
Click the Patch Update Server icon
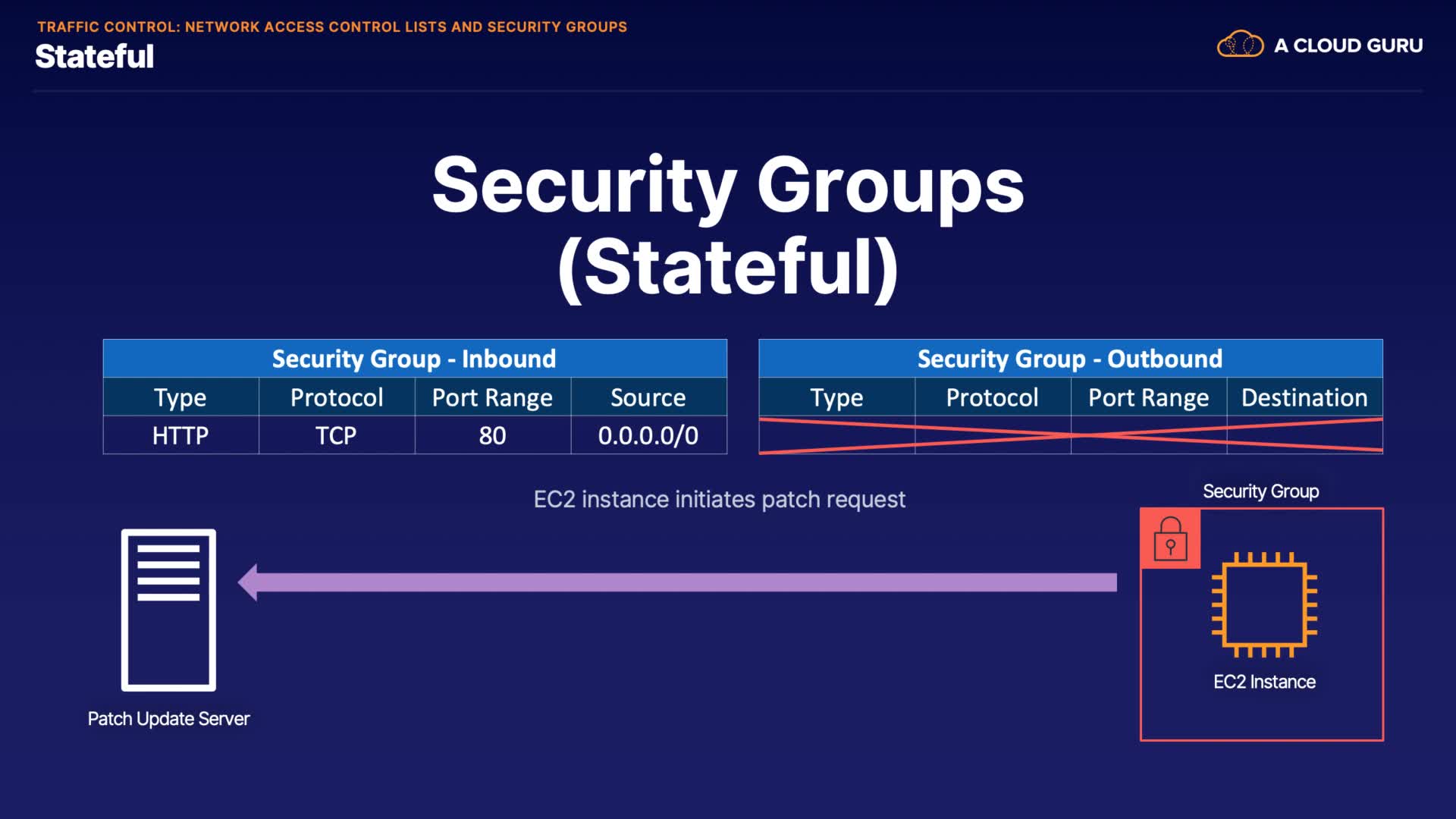pyautogui.click(x=168, y=610)
